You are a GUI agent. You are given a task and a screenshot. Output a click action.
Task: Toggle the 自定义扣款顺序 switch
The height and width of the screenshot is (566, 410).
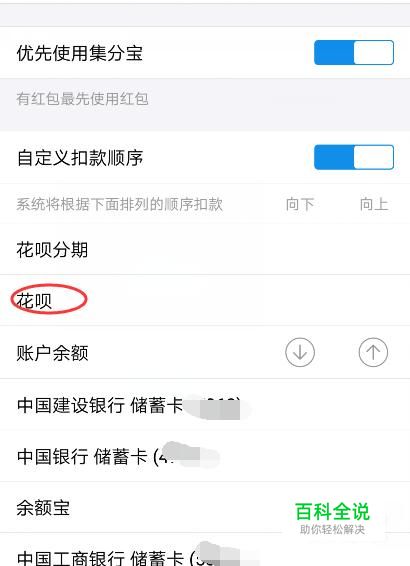pos(354,157)
